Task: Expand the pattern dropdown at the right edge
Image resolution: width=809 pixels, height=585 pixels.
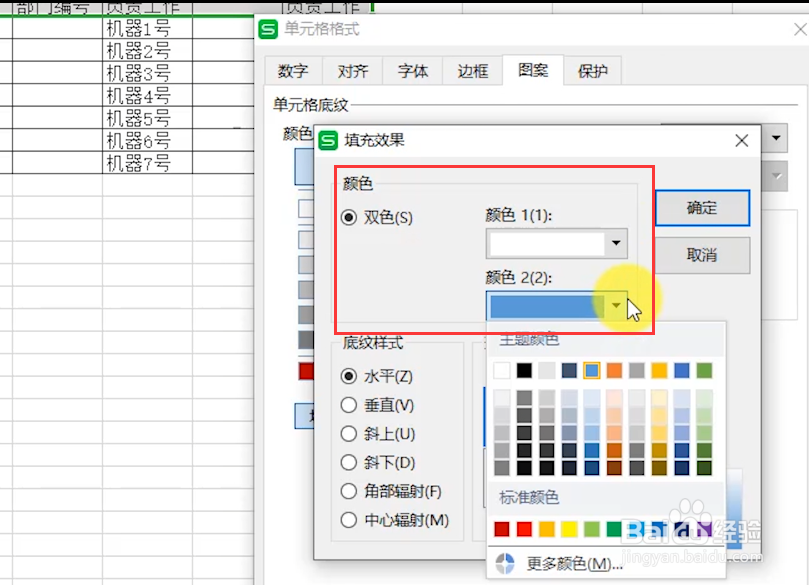Action: (777, 176)
